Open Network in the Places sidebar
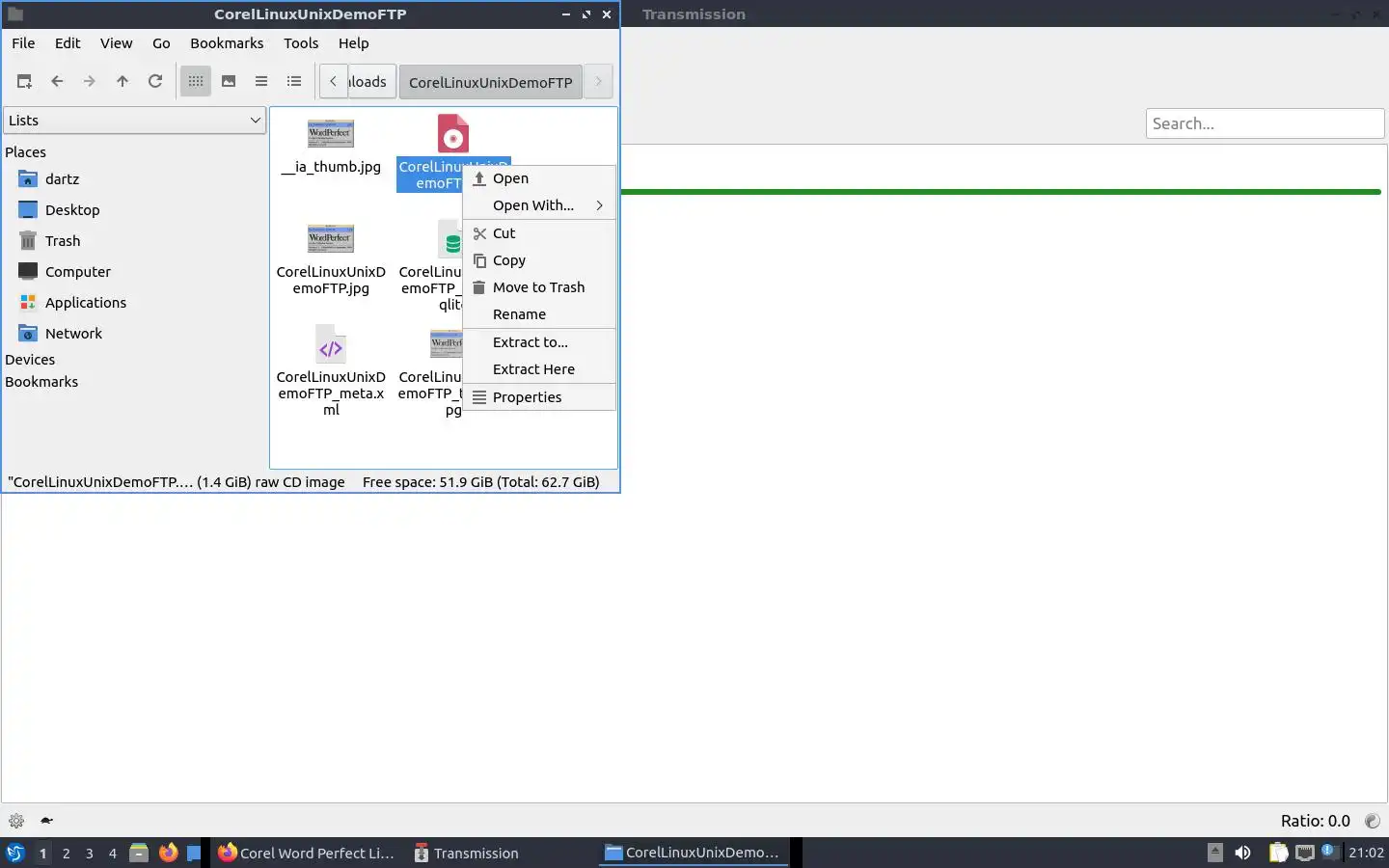1389x868 pixels. (73, 334)
